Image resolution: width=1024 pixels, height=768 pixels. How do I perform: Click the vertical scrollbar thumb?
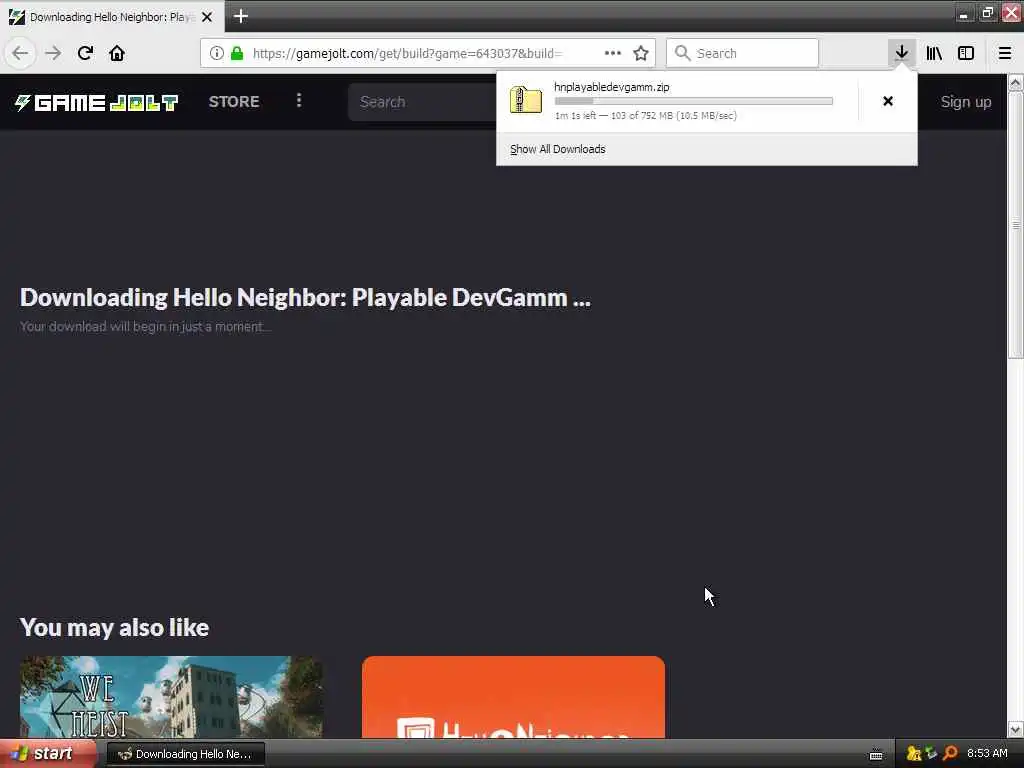point(1016,225)
